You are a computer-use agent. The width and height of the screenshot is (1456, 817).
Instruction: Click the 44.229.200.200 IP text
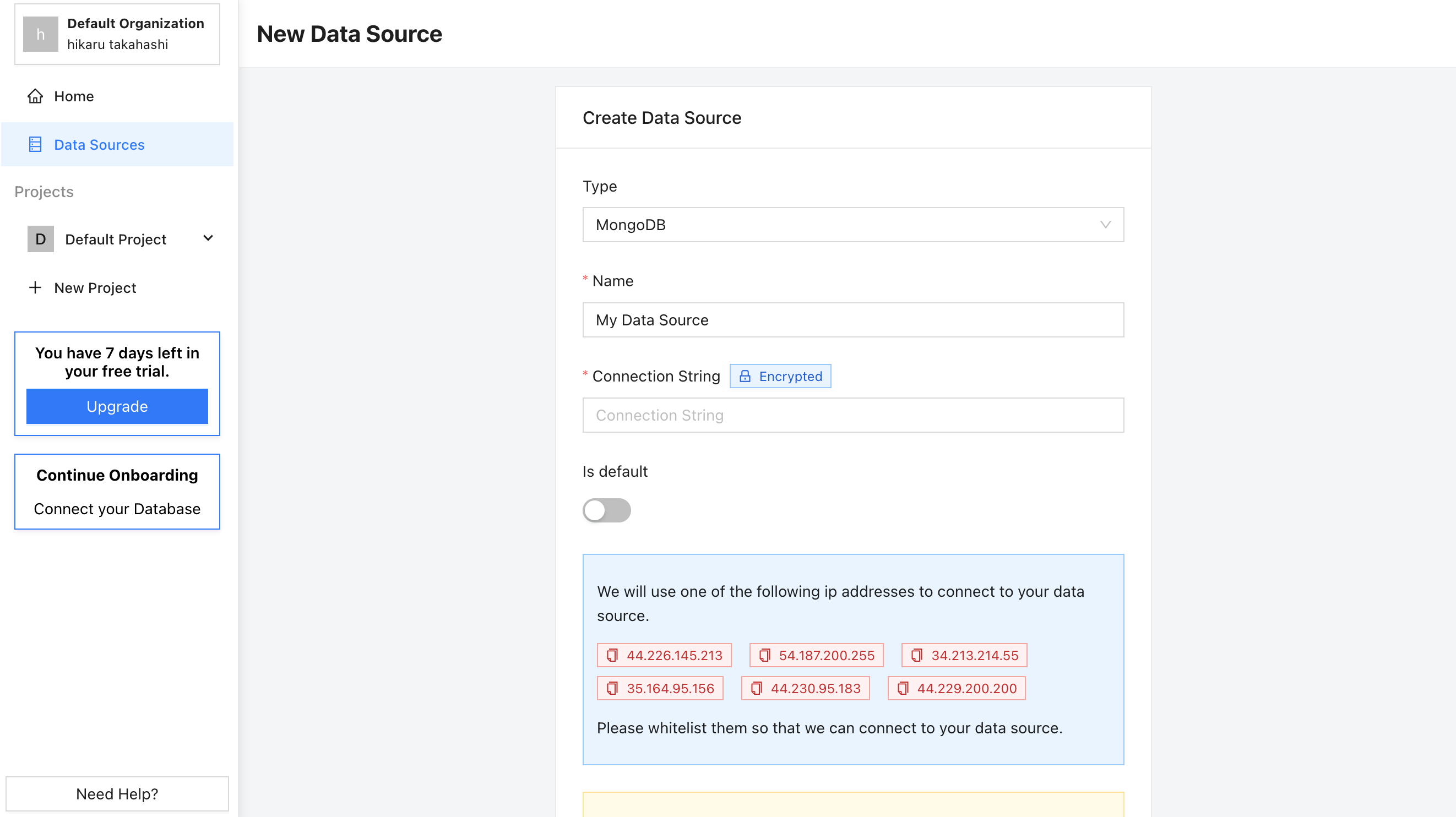[x=966, y=689]
